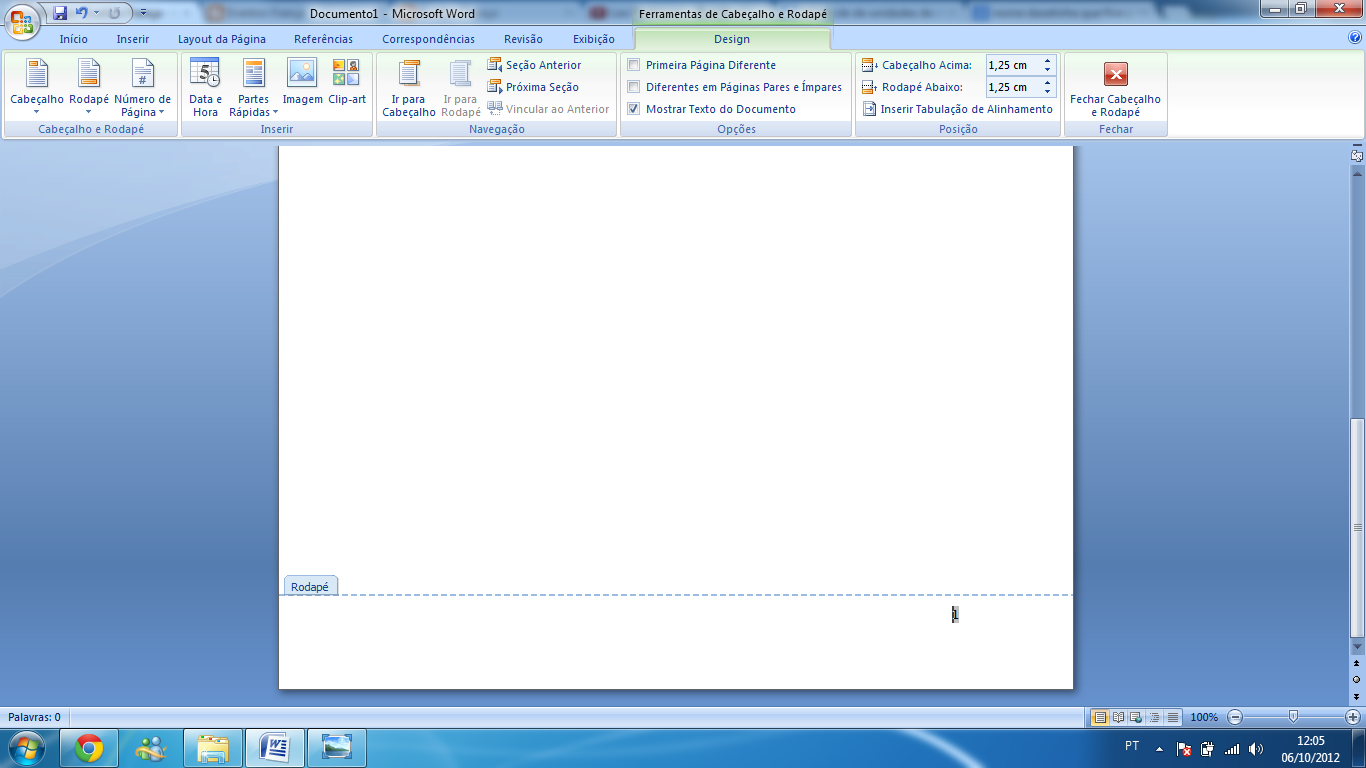Insert Data e Hora
Image resolution: width=1366 pixels, height=768 pixels.
click(x=205, y=87)
